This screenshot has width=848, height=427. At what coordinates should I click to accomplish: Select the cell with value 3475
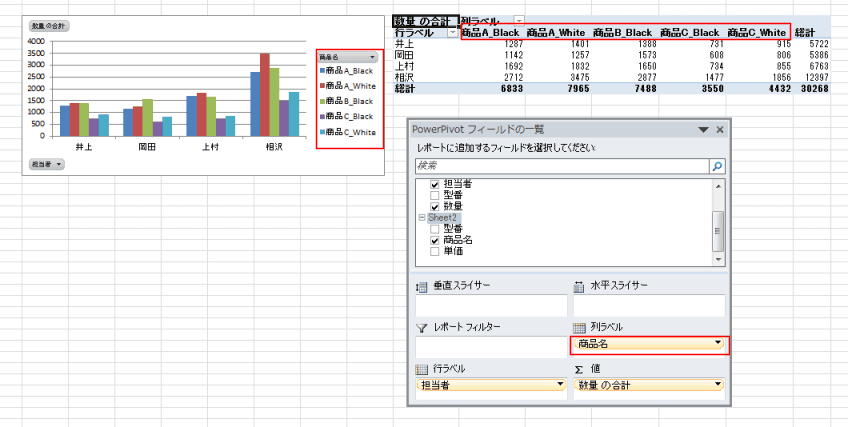tap(578, 77)
